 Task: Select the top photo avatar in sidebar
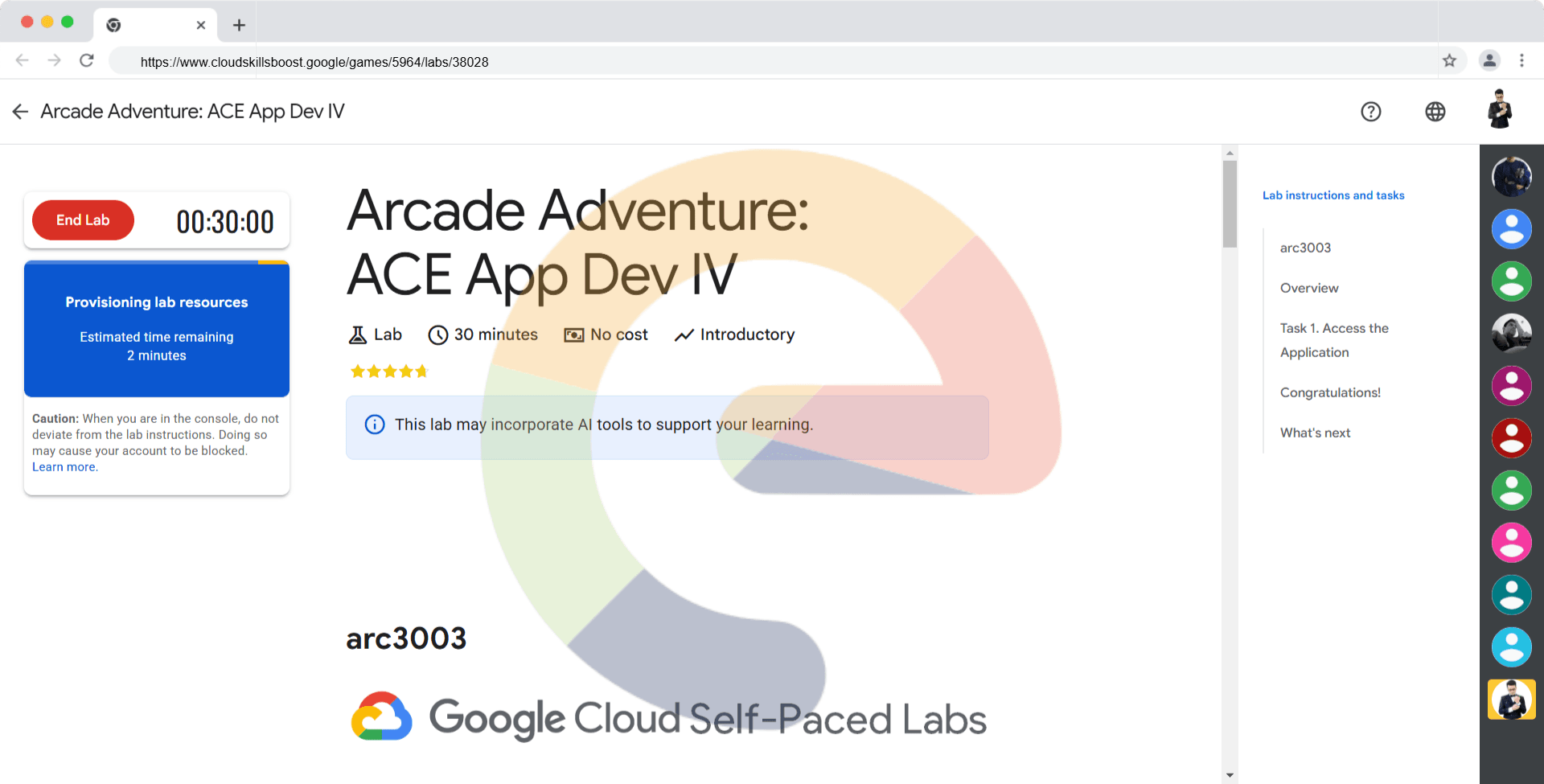1512,177
